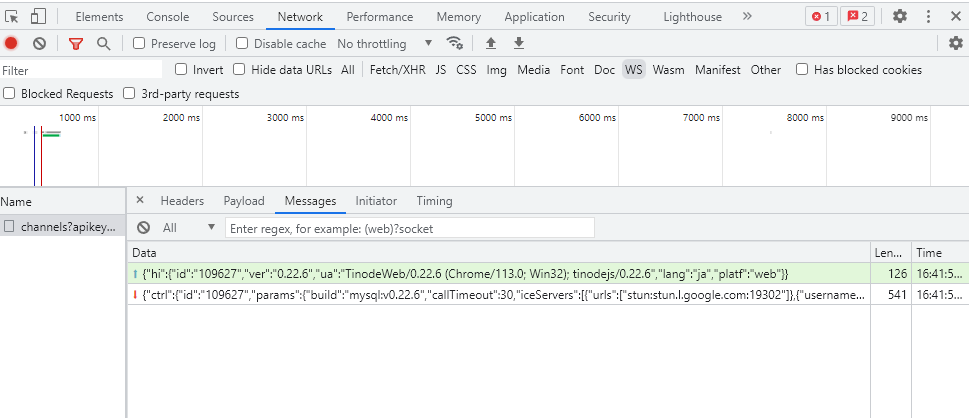Open the Headers tab

click(x=182, y=201)
